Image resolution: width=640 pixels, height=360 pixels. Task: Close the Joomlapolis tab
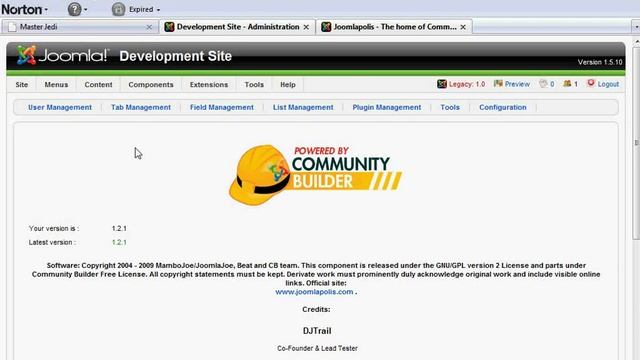point(463,27)
